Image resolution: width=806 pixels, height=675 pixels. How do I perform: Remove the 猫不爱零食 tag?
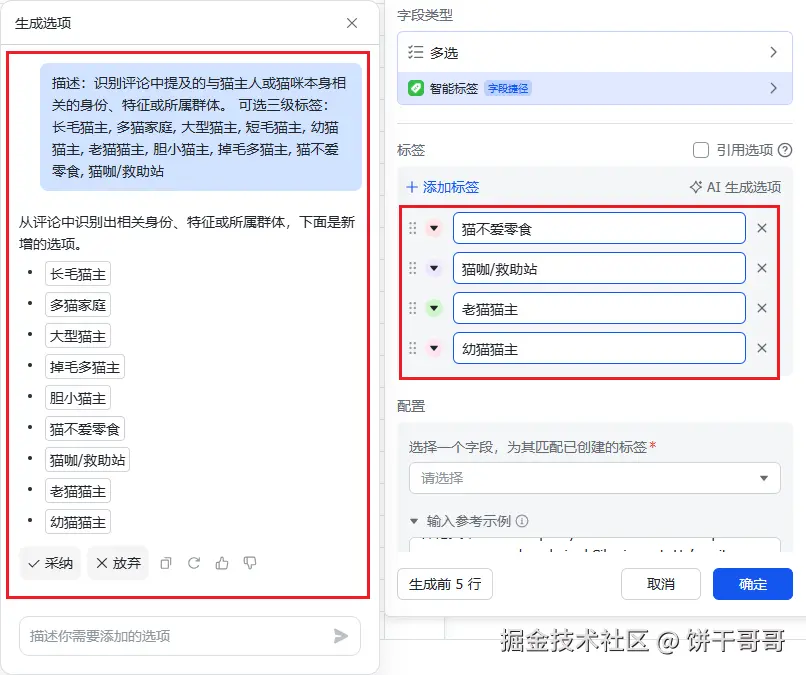762,228
